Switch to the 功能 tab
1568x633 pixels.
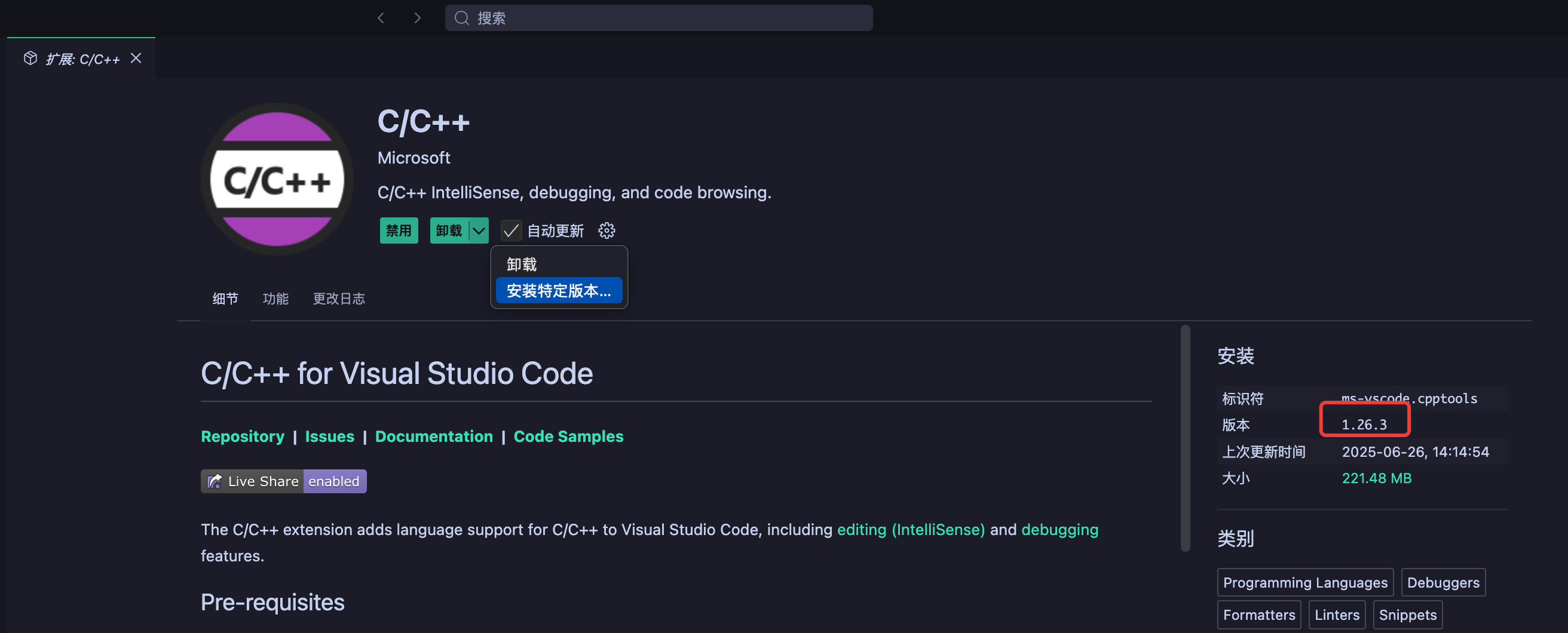point(275,299)
